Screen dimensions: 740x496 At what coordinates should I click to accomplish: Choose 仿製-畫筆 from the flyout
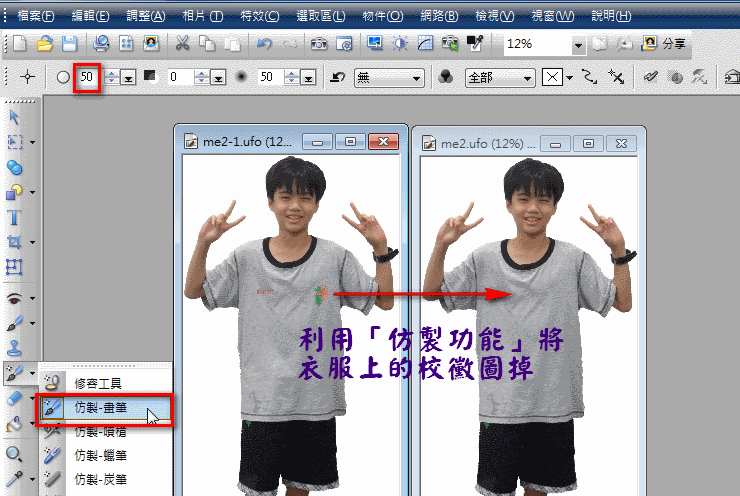pyautogui.click(x=105, y=408)
